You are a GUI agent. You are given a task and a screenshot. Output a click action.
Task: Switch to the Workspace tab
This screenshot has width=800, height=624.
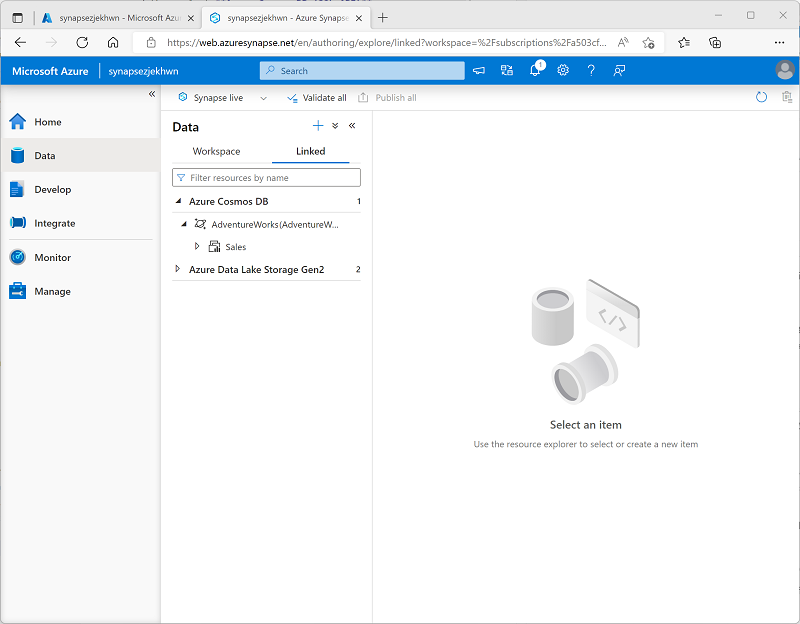[216, 152]
